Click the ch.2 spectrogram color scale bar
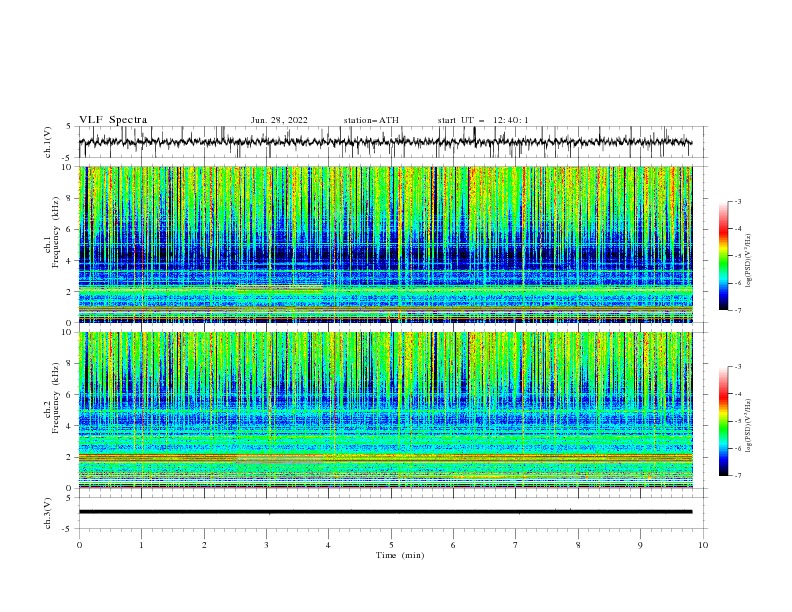792x612 pixels. point(724,421)
